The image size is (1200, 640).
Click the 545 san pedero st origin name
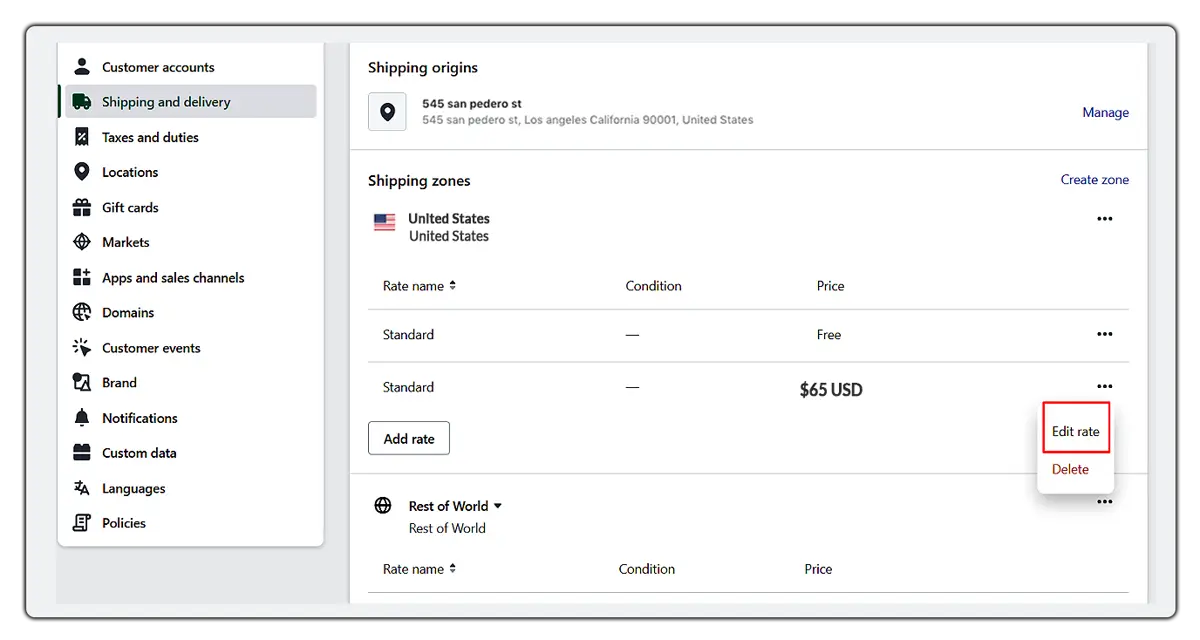point(472,104)
